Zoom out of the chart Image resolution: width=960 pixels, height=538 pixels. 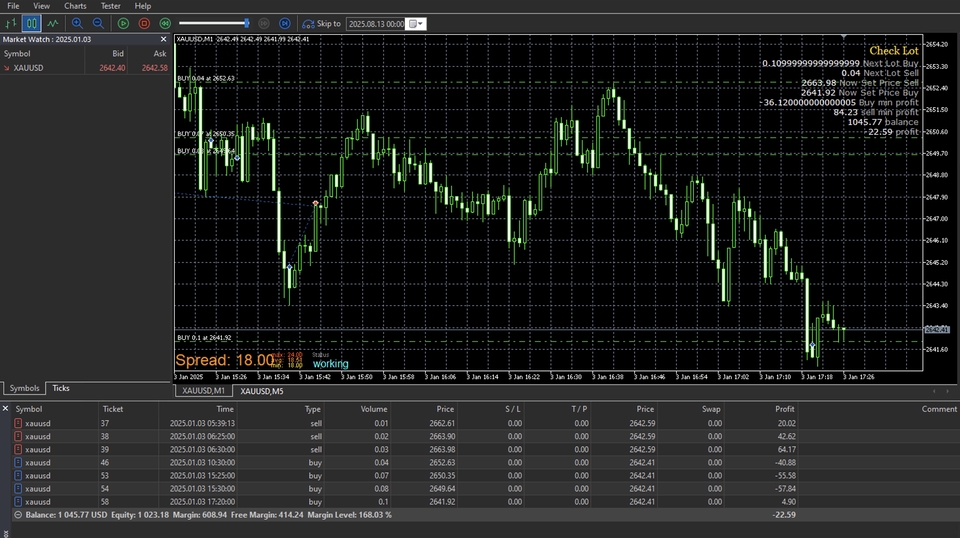[98, 22]
